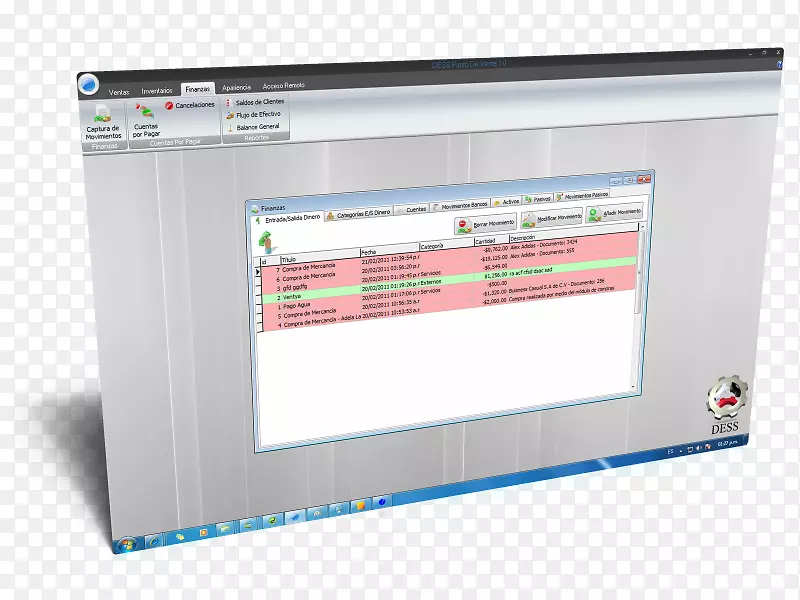Select the Categorías E/S Dinero tab

pyautogui.click(x=358, y=213)
